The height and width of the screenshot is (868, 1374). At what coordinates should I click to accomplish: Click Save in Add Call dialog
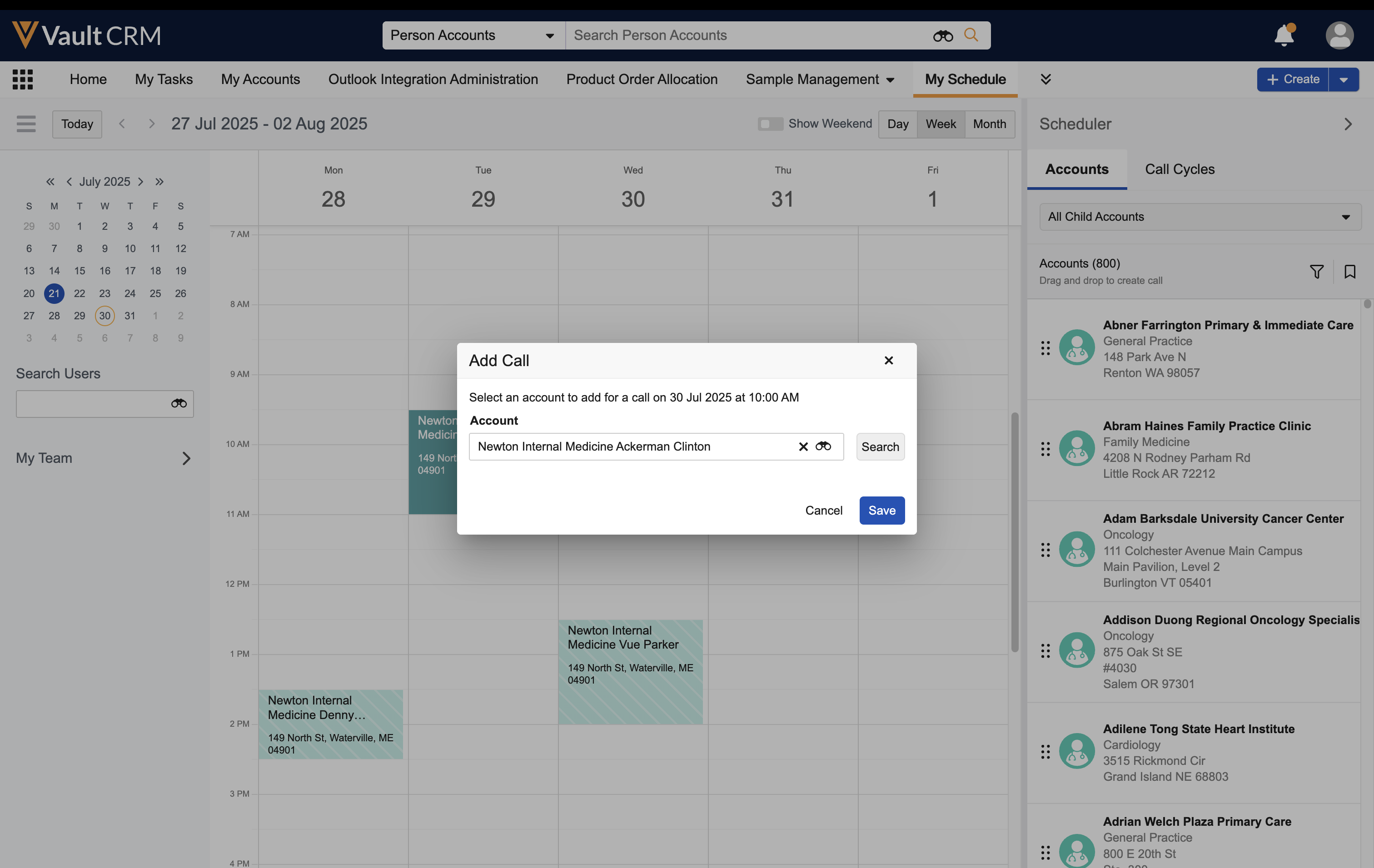coord(881,511)
